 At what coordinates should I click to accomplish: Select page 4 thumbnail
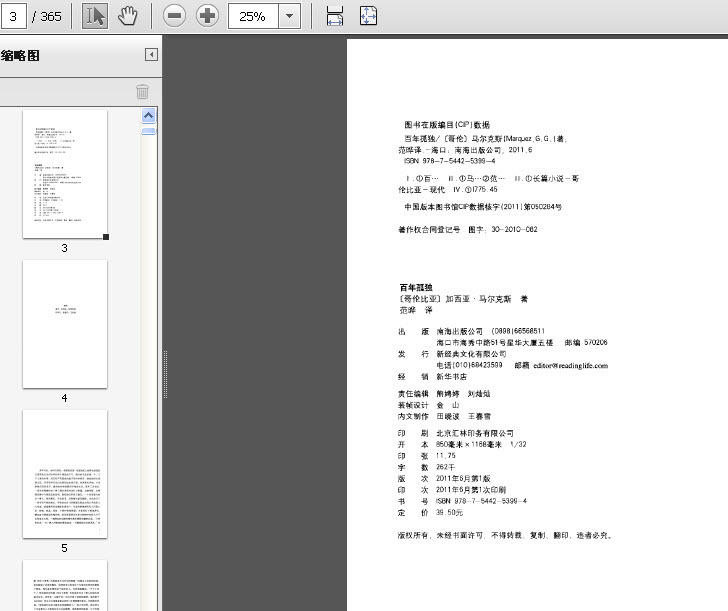pos(65,324)
